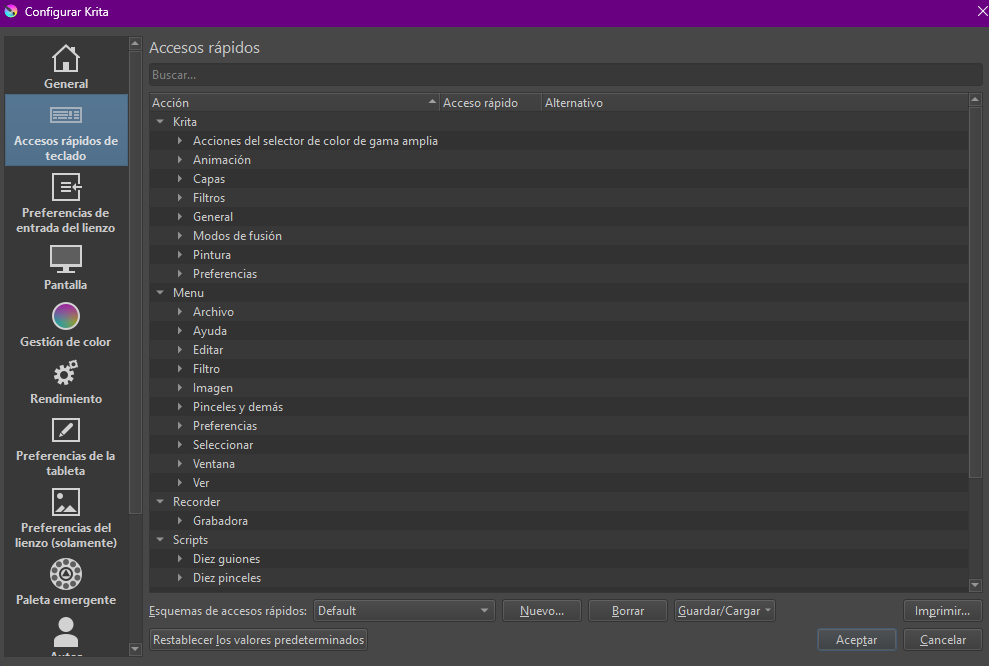The height and width of the screenshot is (666, 989).
Task: Open Preferencias de la tableta icon
Action: (66, 430)
